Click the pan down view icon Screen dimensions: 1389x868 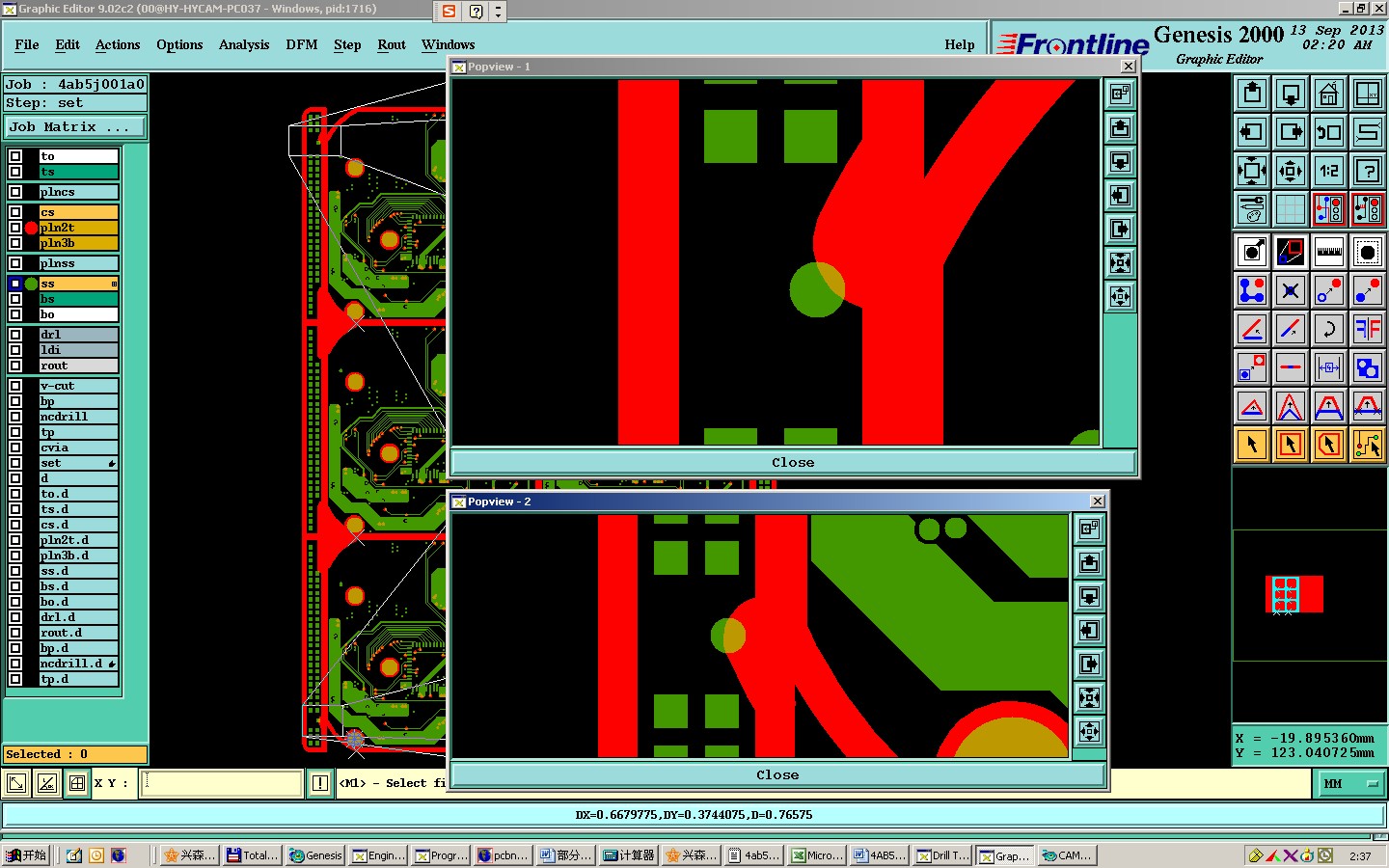pyautogui.click(x=1291, y=94)
